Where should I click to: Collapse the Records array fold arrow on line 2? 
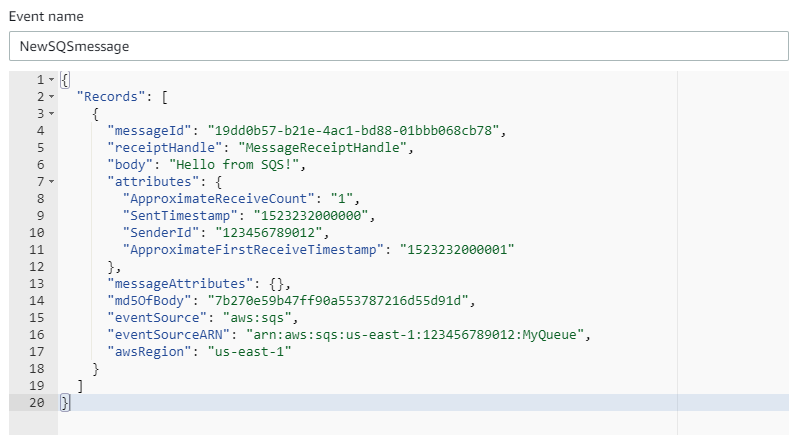[51, 97]
